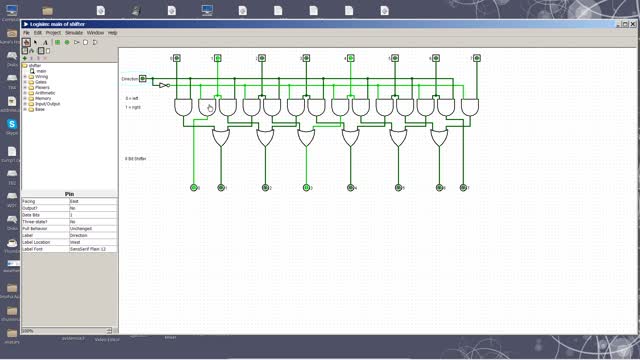The height and width of the screenshot is (360, 640).
Task: Click the Label field value Direction
Action: pyautogui.click(x=93, y=236)
